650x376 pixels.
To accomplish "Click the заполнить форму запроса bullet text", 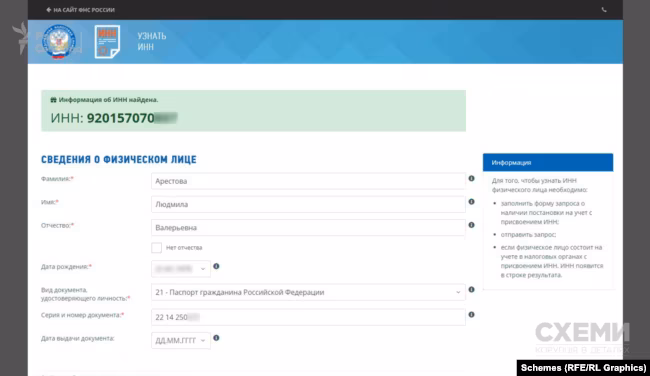I will click(546, 213).
